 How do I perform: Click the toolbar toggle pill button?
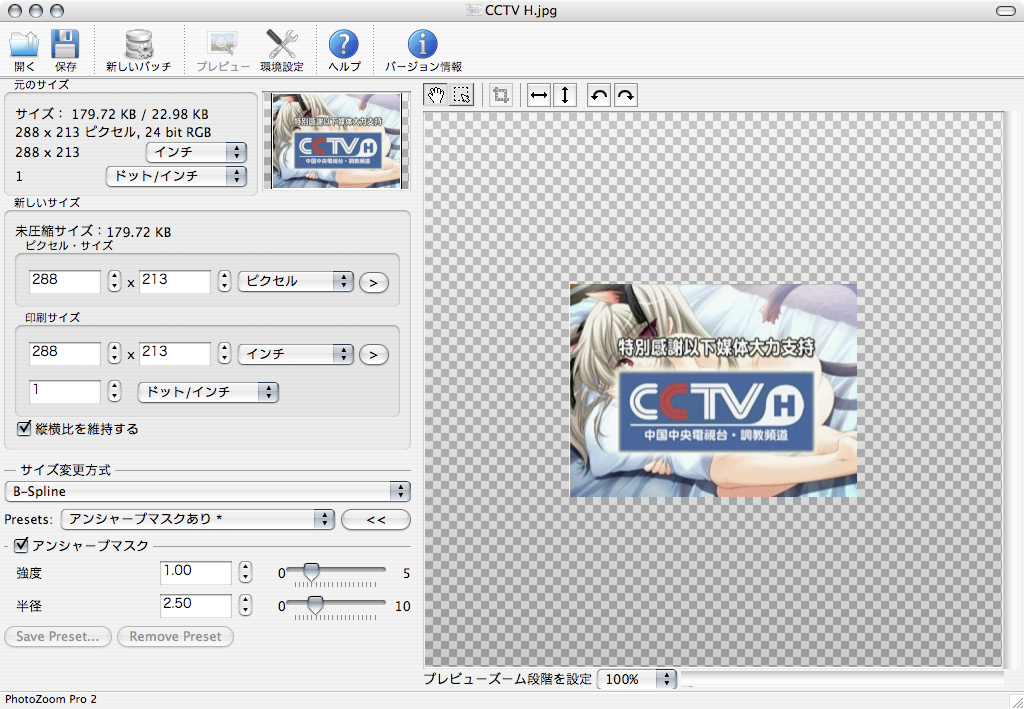[1006, 11]
